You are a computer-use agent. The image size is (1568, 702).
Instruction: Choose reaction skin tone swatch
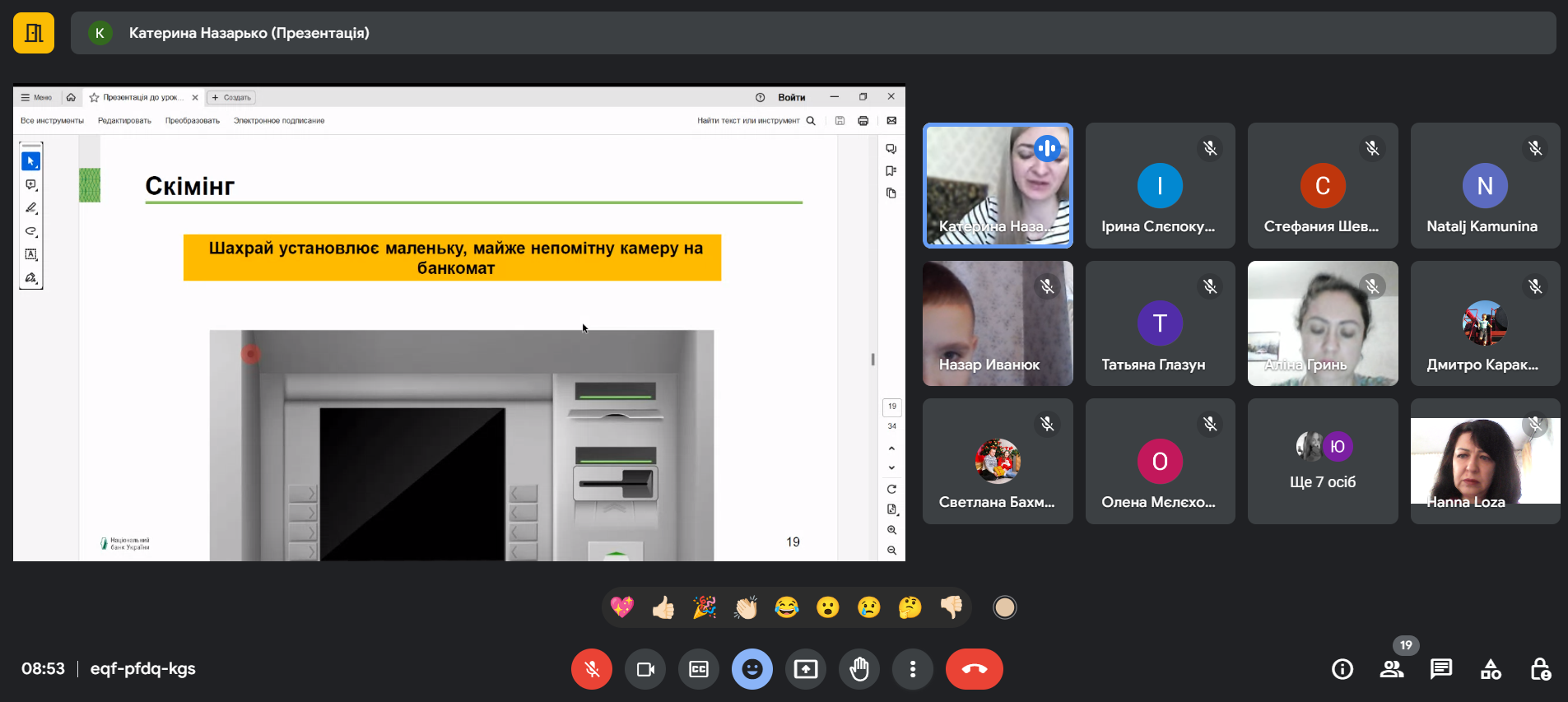[1004, 608]
